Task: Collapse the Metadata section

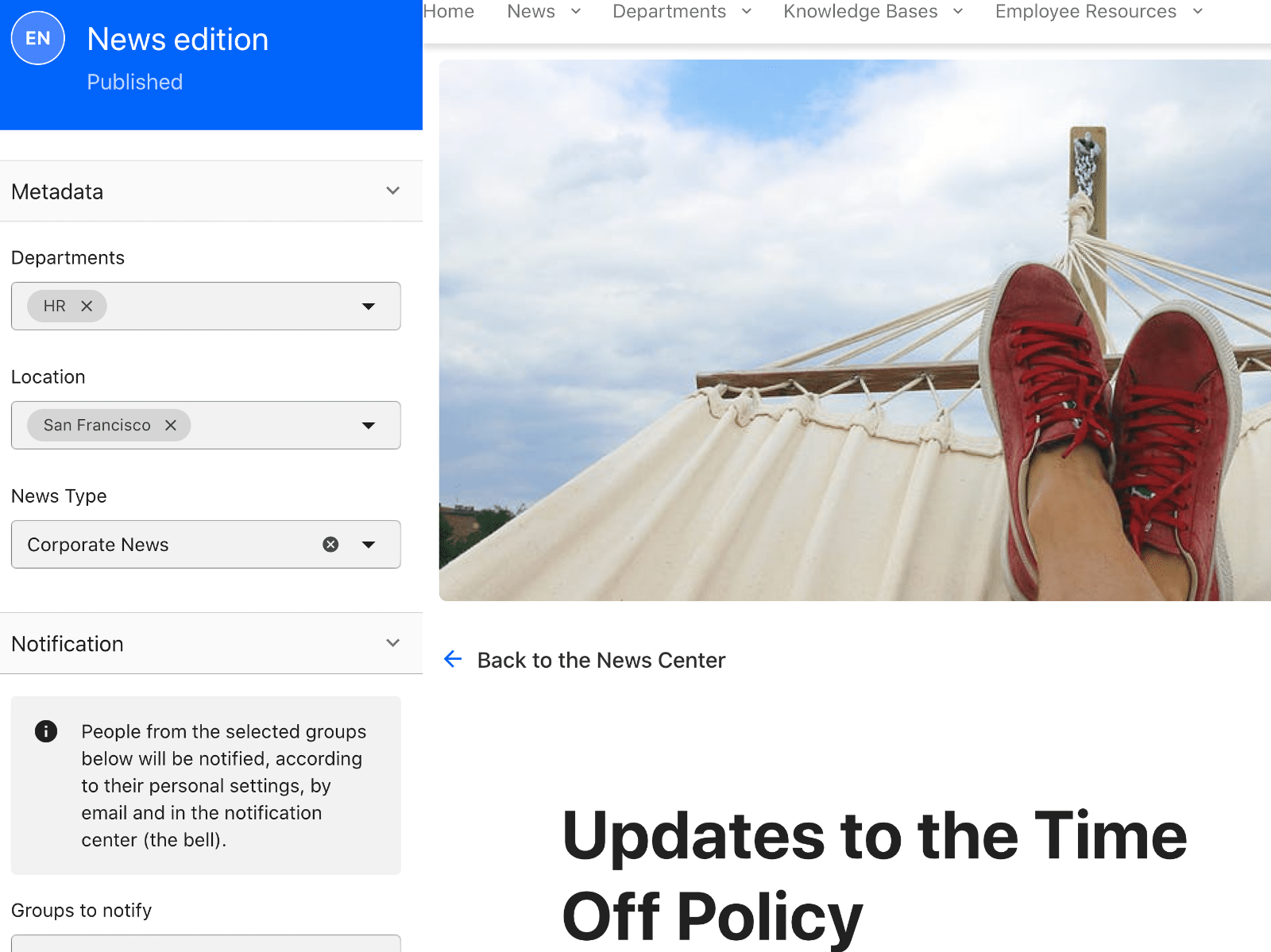Action: pyautogui.click(x=392, y=191)
